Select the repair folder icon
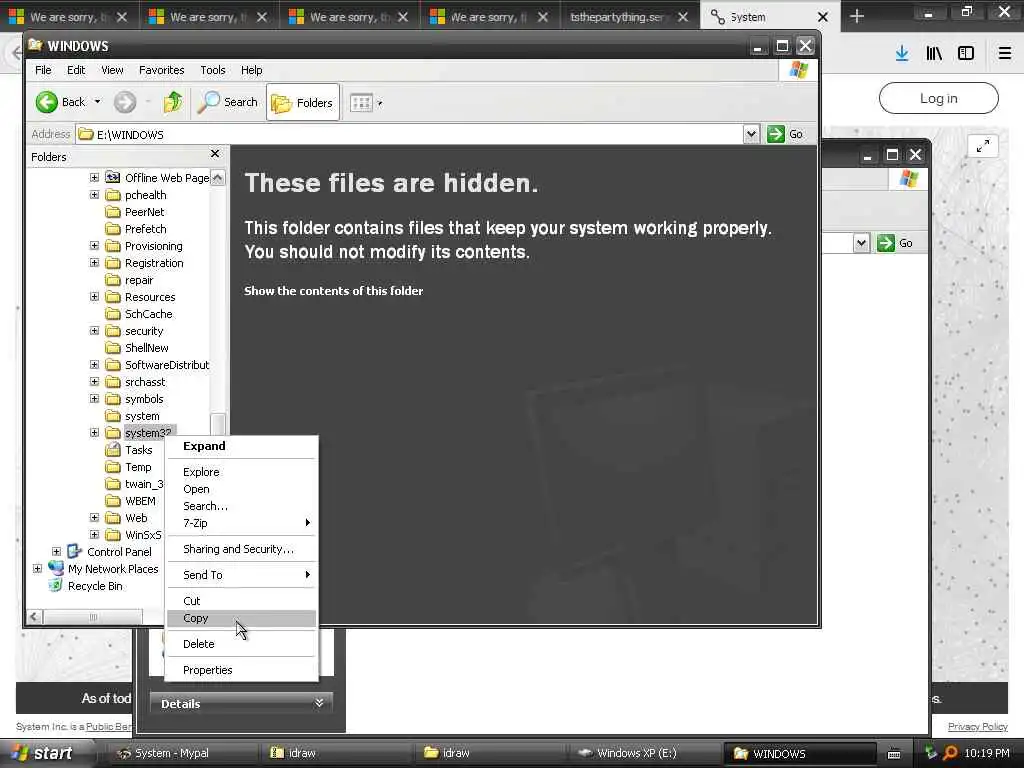1024x768 pixels. pos(113,280)
